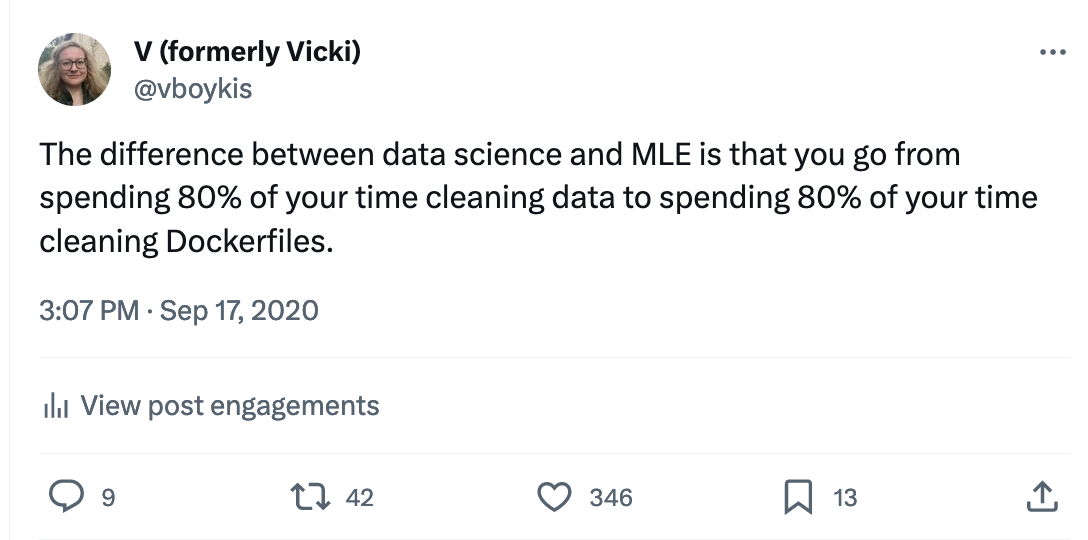This screenshot has height=540, width=1088.
Task: Click the 3:07 PM time text
Action: point(89,310)
